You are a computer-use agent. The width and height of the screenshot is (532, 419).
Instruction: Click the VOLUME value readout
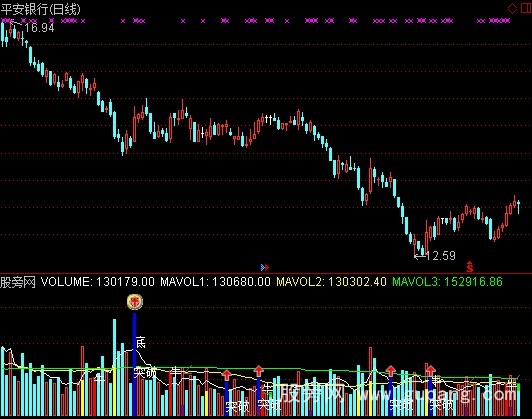98,282
